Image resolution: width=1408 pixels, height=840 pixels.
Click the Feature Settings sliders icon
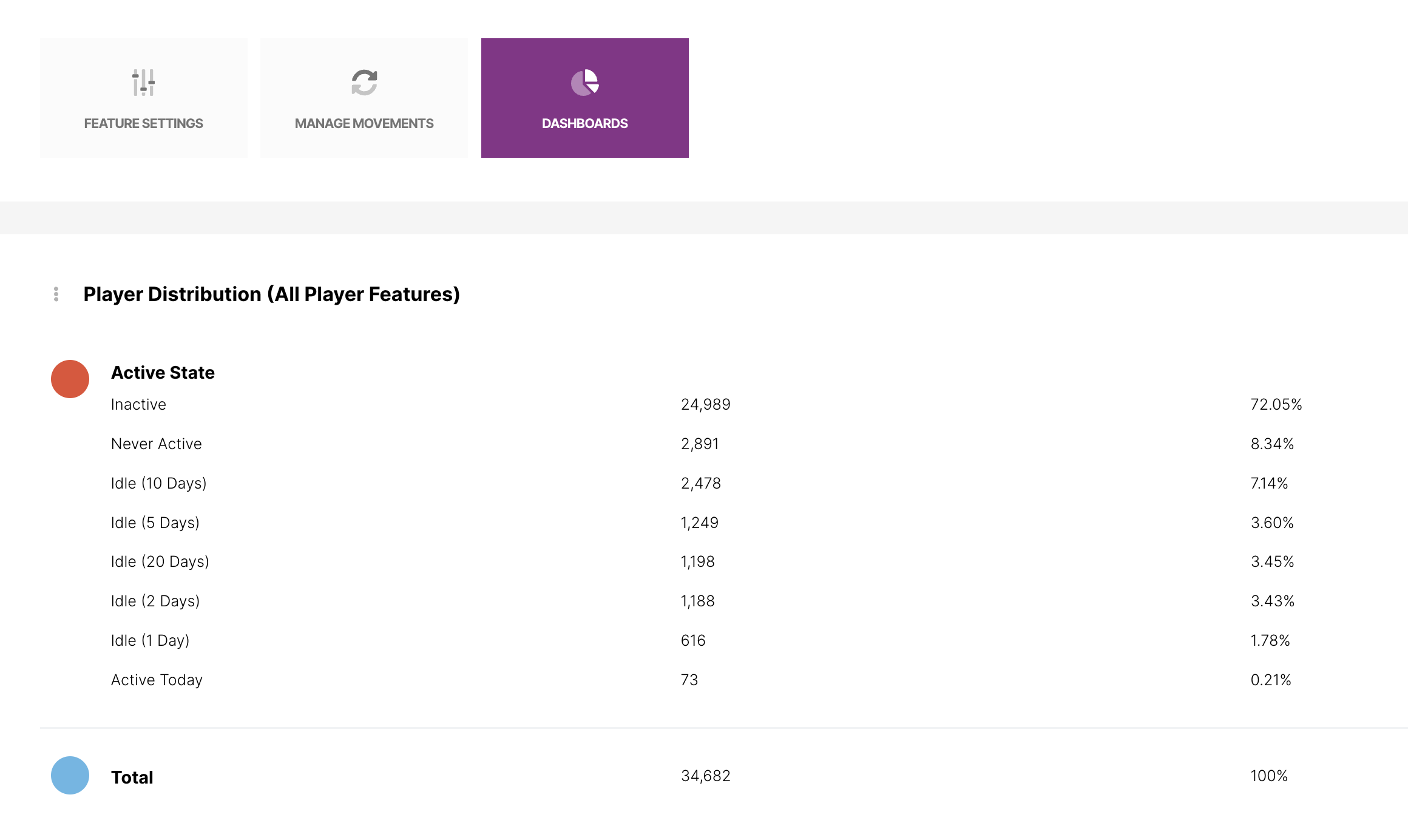(x=143, y=83)
